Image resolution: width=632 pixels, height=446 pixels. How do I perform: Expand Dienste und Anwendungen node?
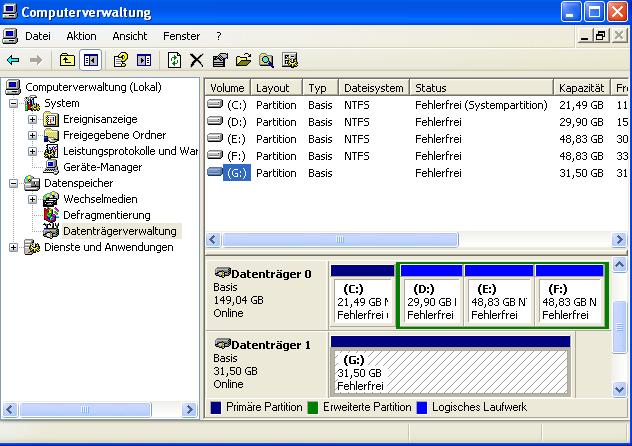(x=14, y=247)
